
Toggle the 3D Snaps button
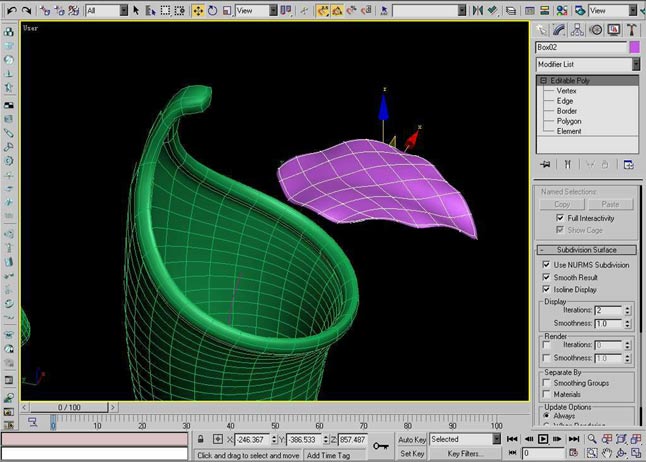(323, 10)
